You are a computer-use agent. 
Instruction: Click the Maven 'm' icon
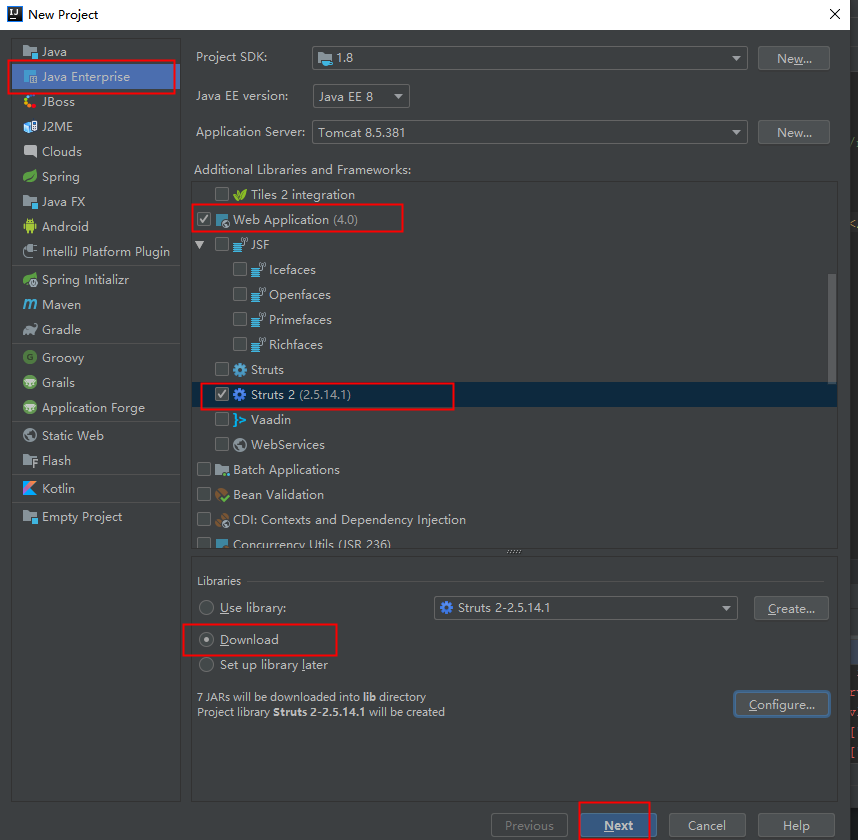coord(30,304)
